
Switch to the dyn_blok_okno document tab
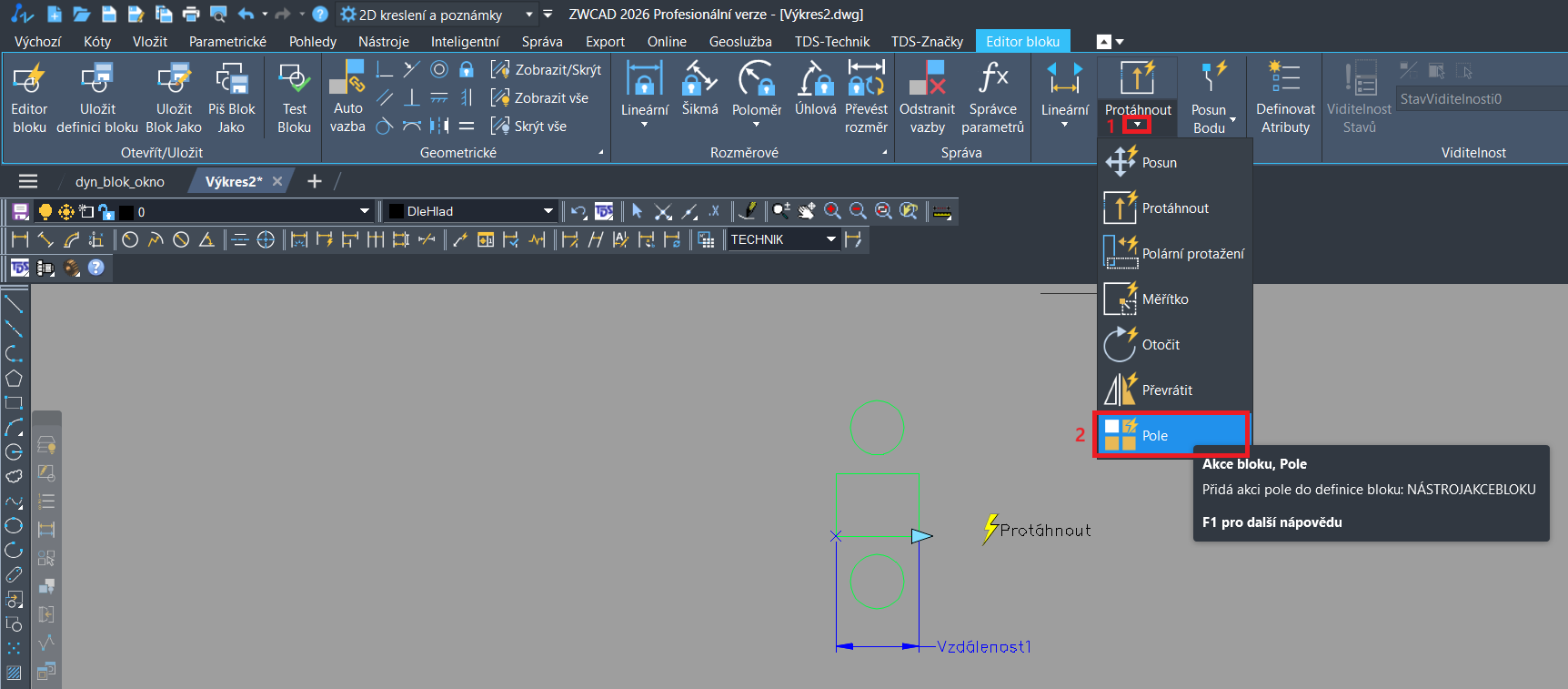pyautogui.click(x=120, y=182)
